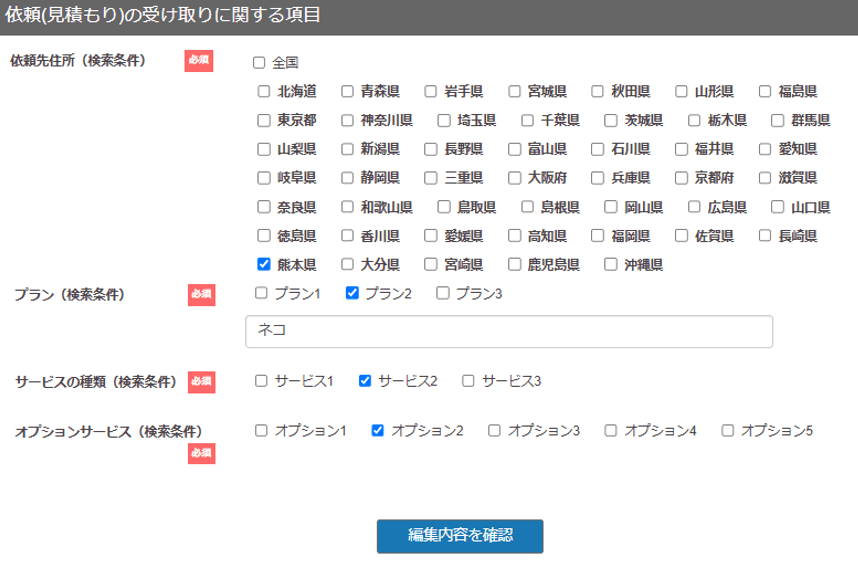The width and height of the screenshot is (858, 565).
Task: Select 岐阜県 checkbox
Action: tap(264, 178)
